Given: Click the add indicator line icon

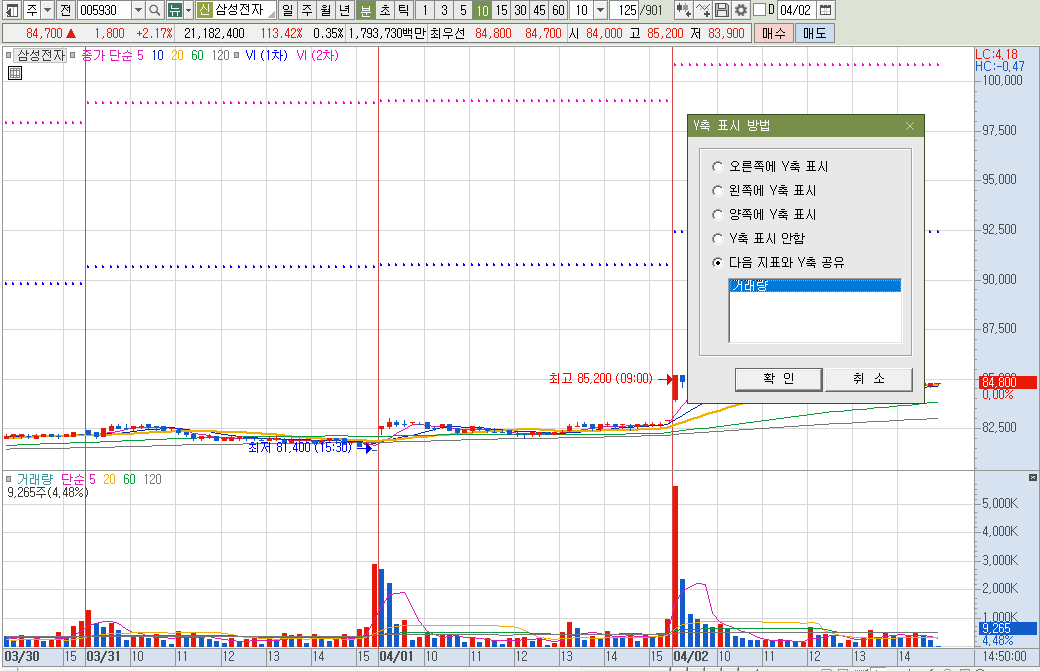Looking at the screenshot, I should pos(702,10).
